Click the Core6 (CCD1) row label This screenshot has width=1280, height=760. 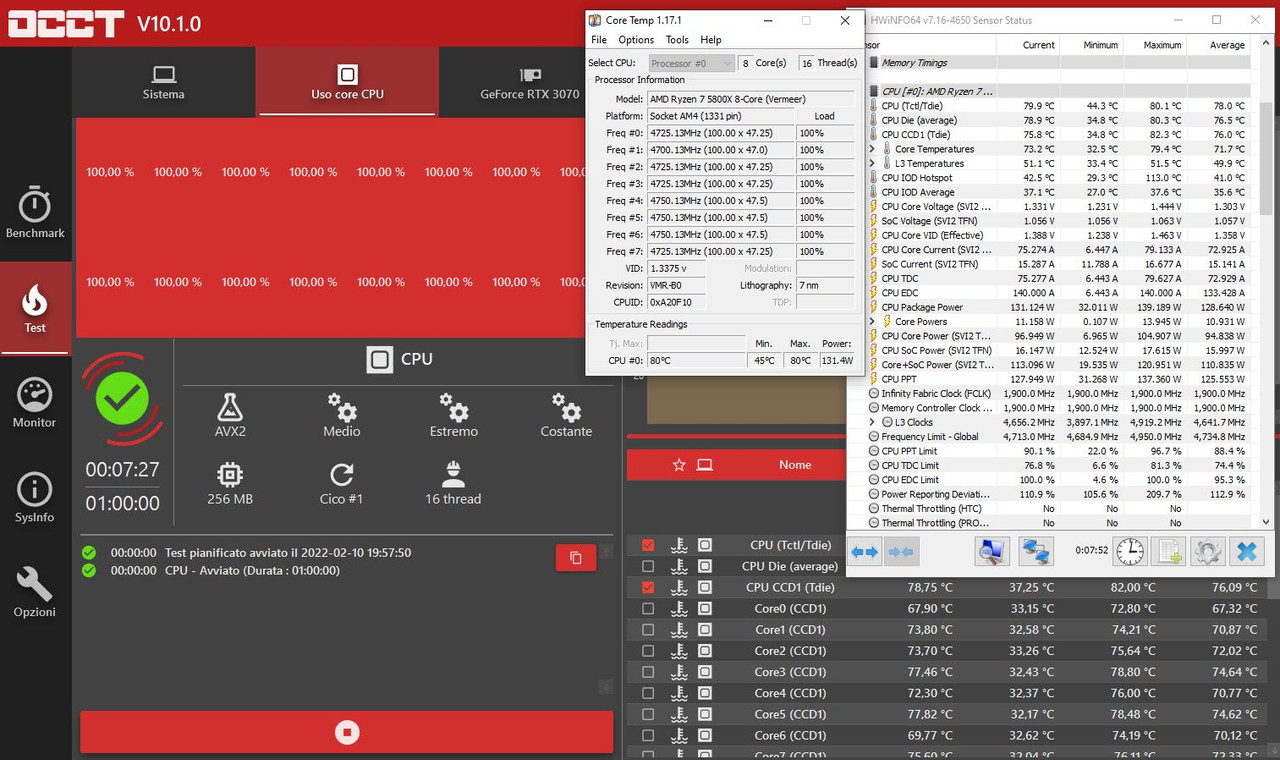point(789,735)
